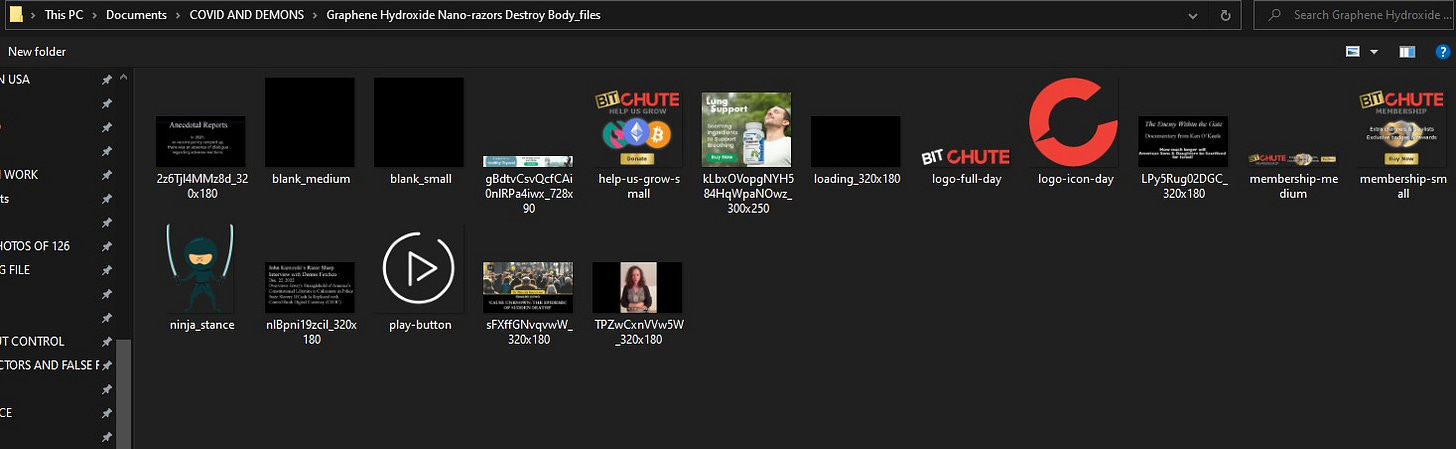The width and height of the screenshot is (1456, 449).
Task: Toggle the preview pane icon
Action: tap(1407, 51)
